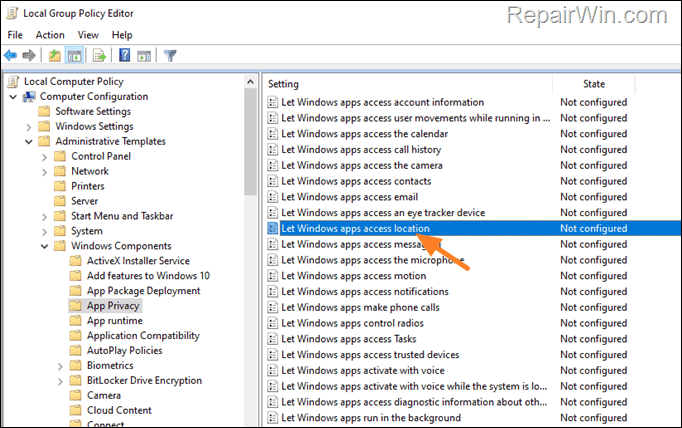
Task: Click policy icon beside 'access motion'
Action: [273, 276]
